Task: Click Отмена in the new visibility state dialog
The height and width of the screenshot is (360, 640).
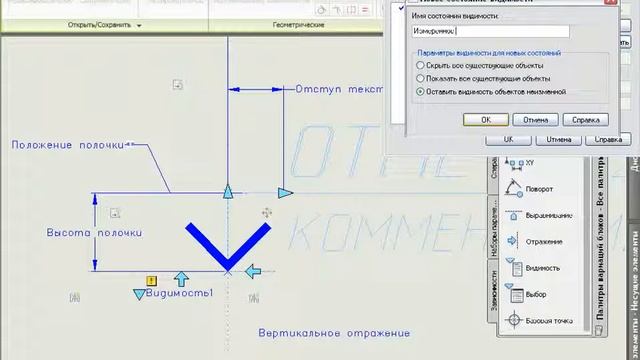Action: pos(535,120)
